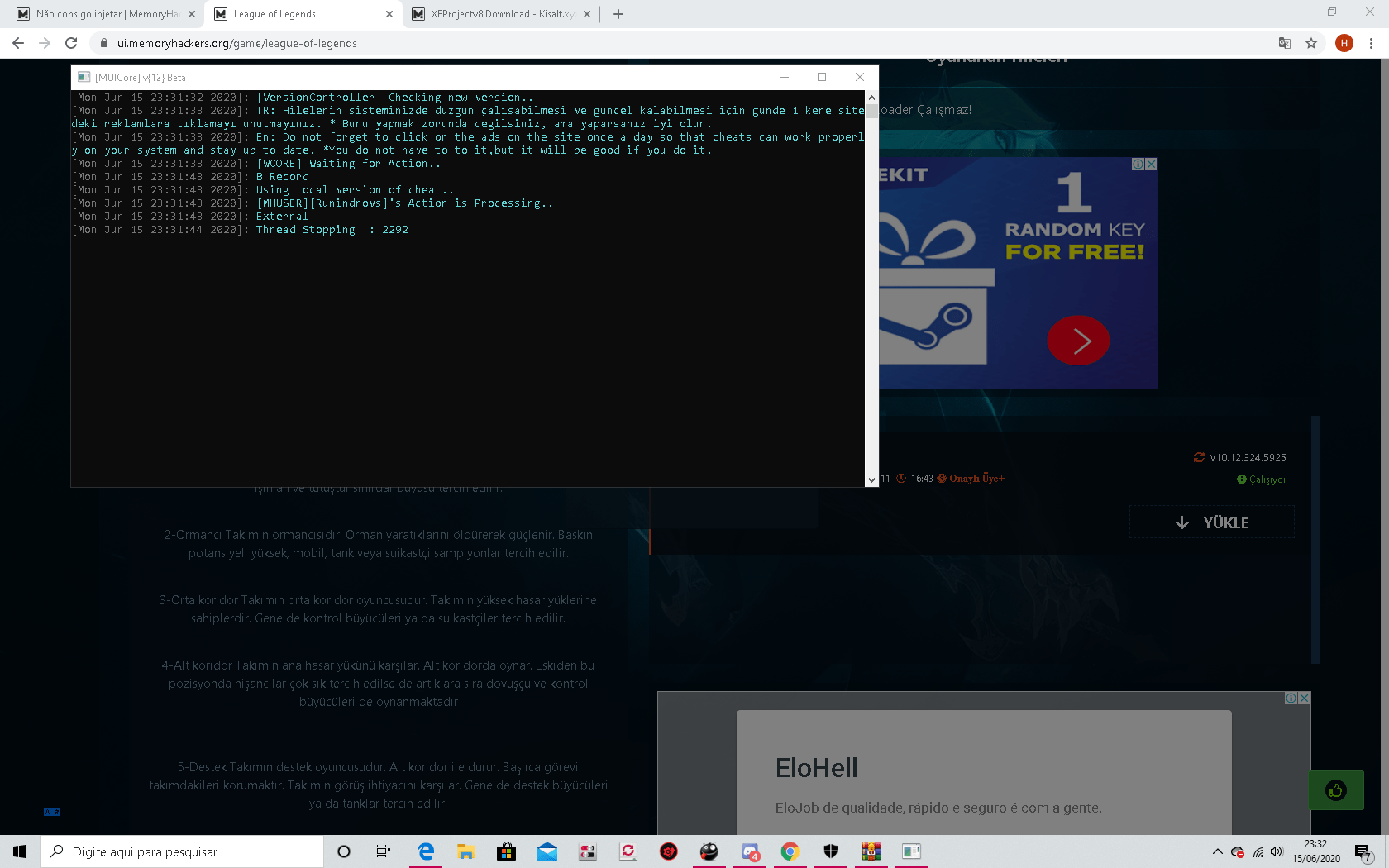Open Cortana from the taskbar
The image size is (1389, 868).
pyautogui.click(x=344, y=851)
